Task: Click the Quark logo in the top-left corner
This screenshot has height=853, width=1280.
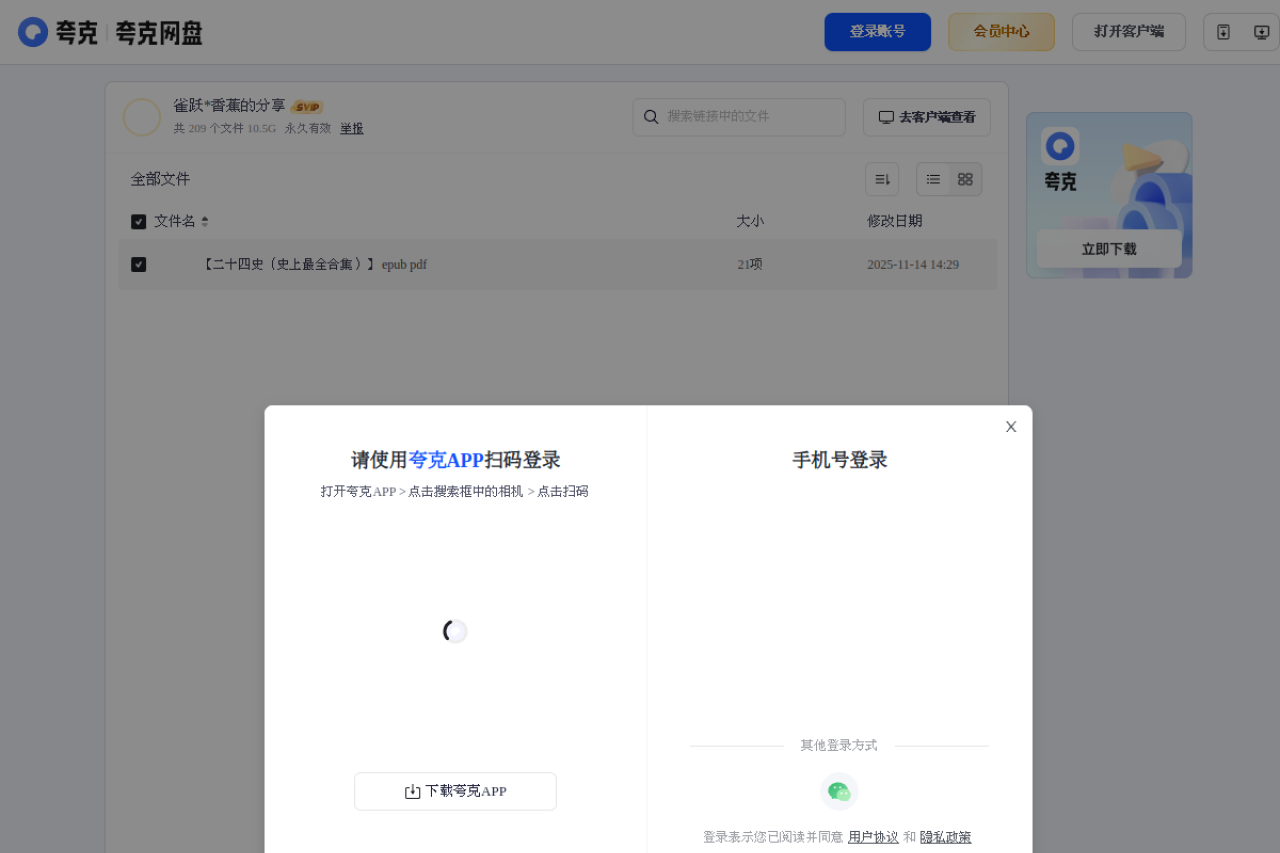Action: click(33, 31)
